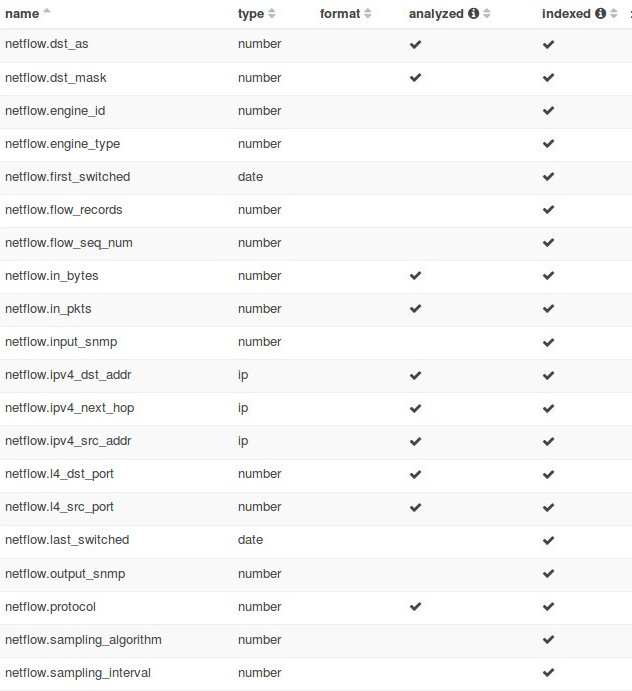Click the sort arrows beside the analyzed info icon
This screenshot has height=691, width=632.
[x=487, y=14]
